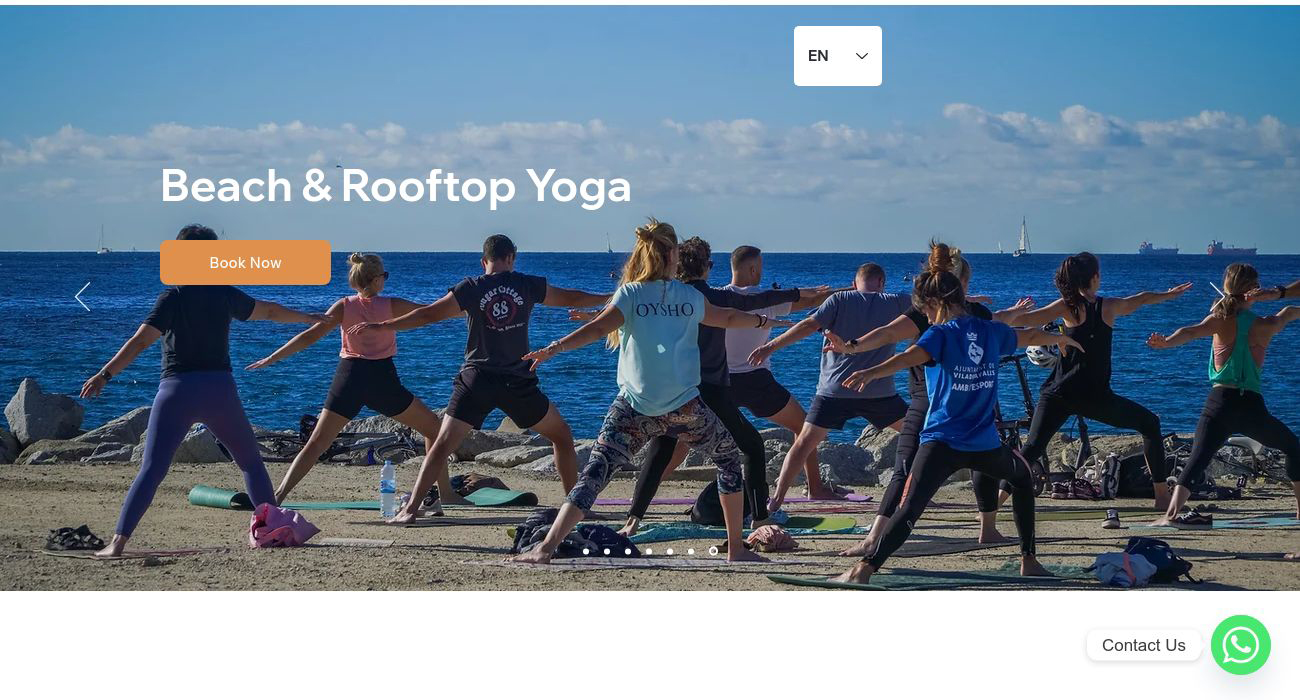Screen dimensions: 1300x700
Task: Open WhatsApp chat via green icon
Action: tap(1240, 645)
